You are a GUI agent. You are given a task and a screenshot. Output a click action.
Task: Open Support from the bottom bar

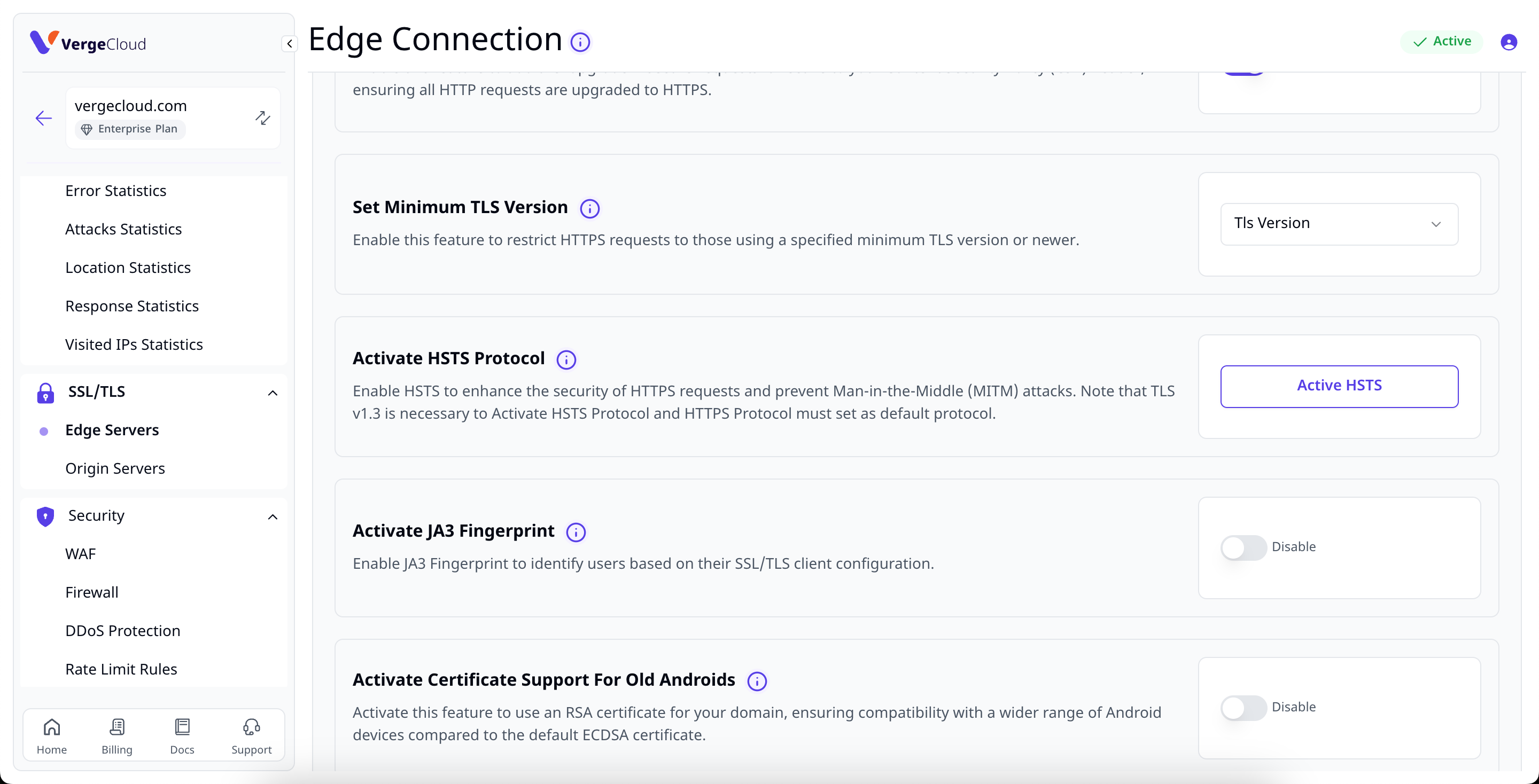[x=251, y=735]
